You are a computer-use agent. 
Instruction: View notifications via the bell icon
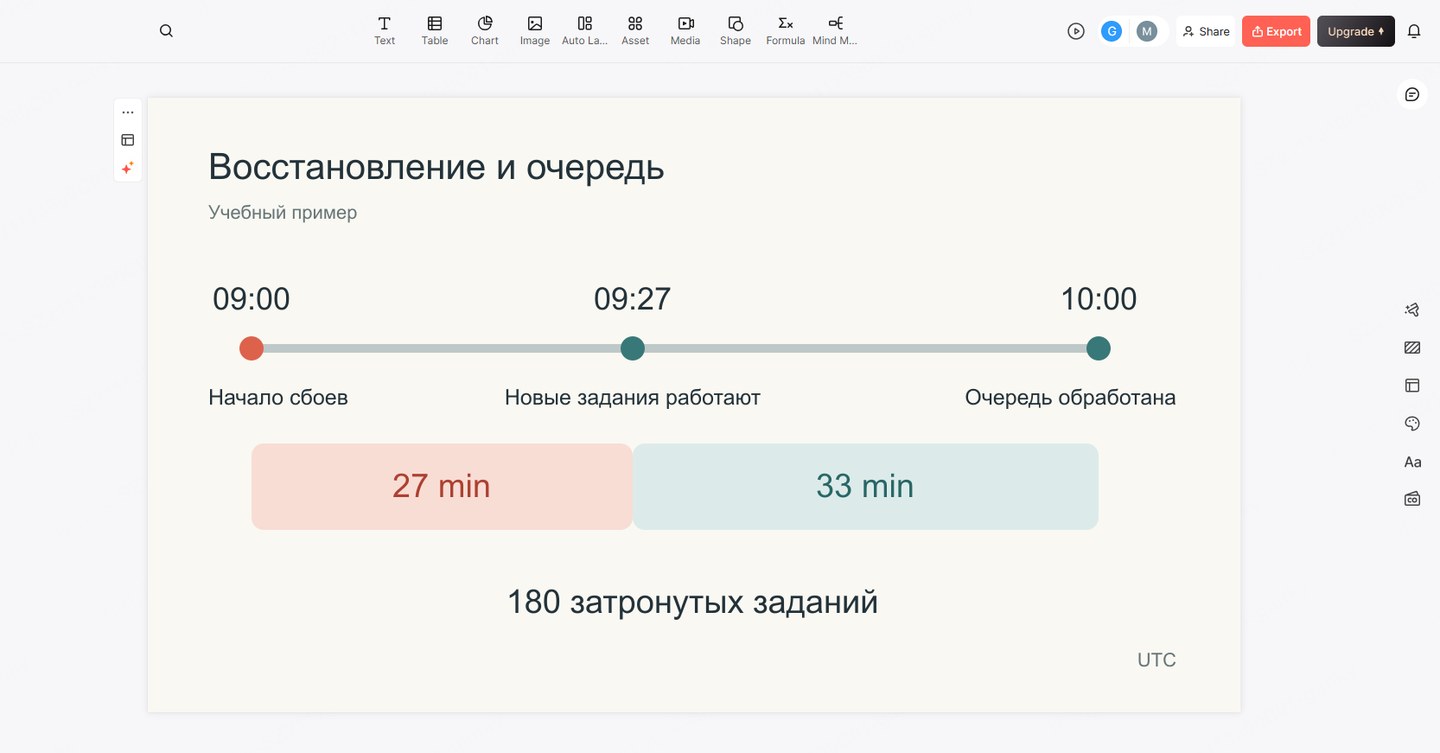1414,31
